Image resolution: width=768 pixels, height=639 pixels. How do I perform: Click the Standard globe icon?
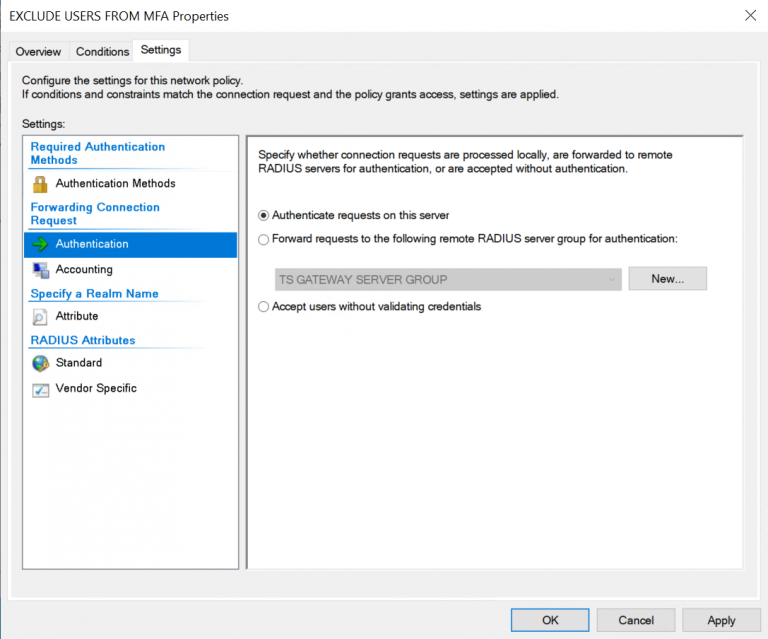click(41, 363)
